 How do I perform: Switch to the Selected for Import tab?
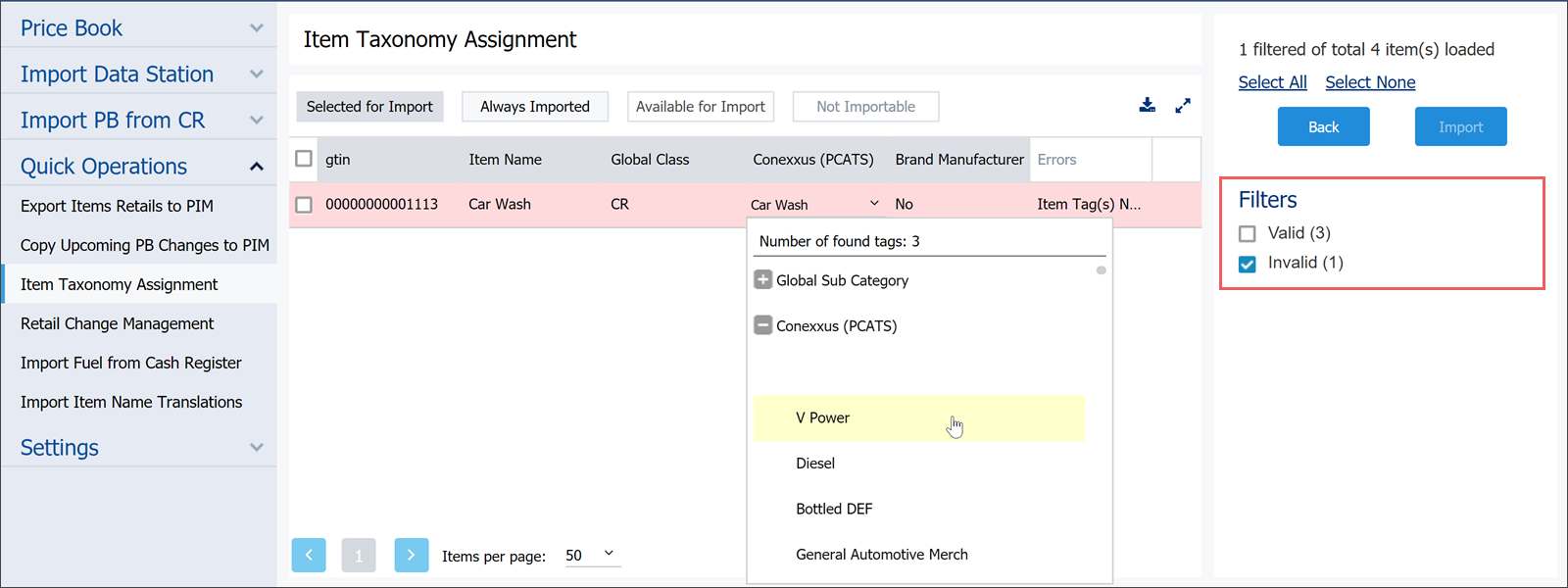coord(369,107)
